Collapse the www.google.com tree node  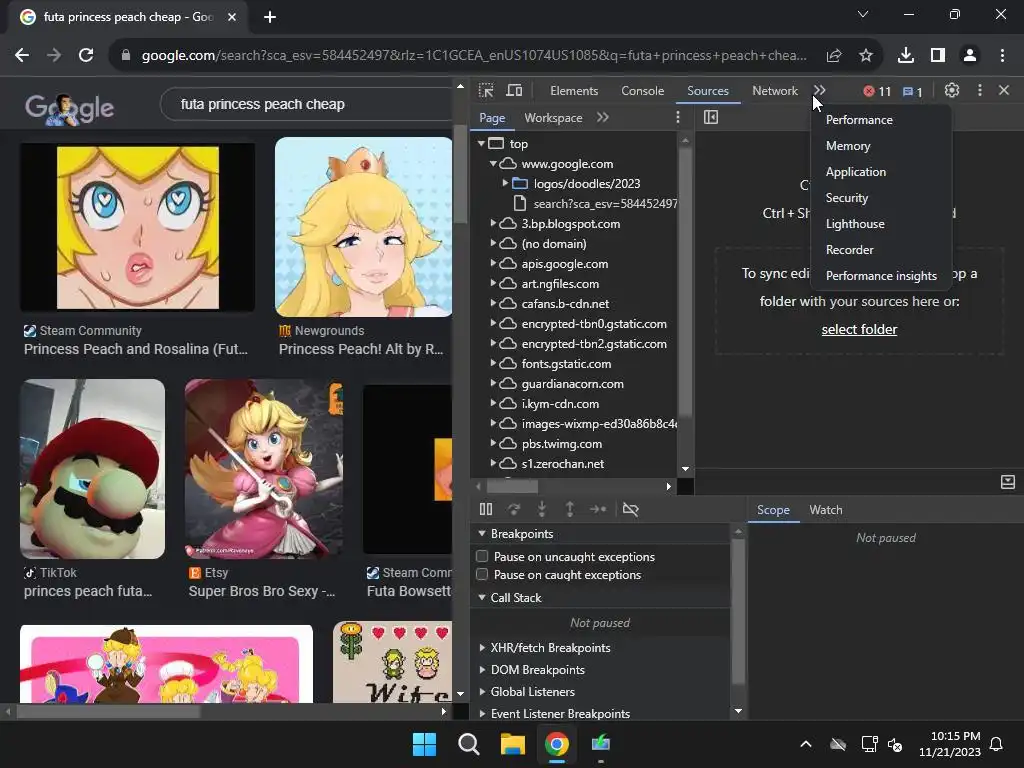(x=494, y=163)
